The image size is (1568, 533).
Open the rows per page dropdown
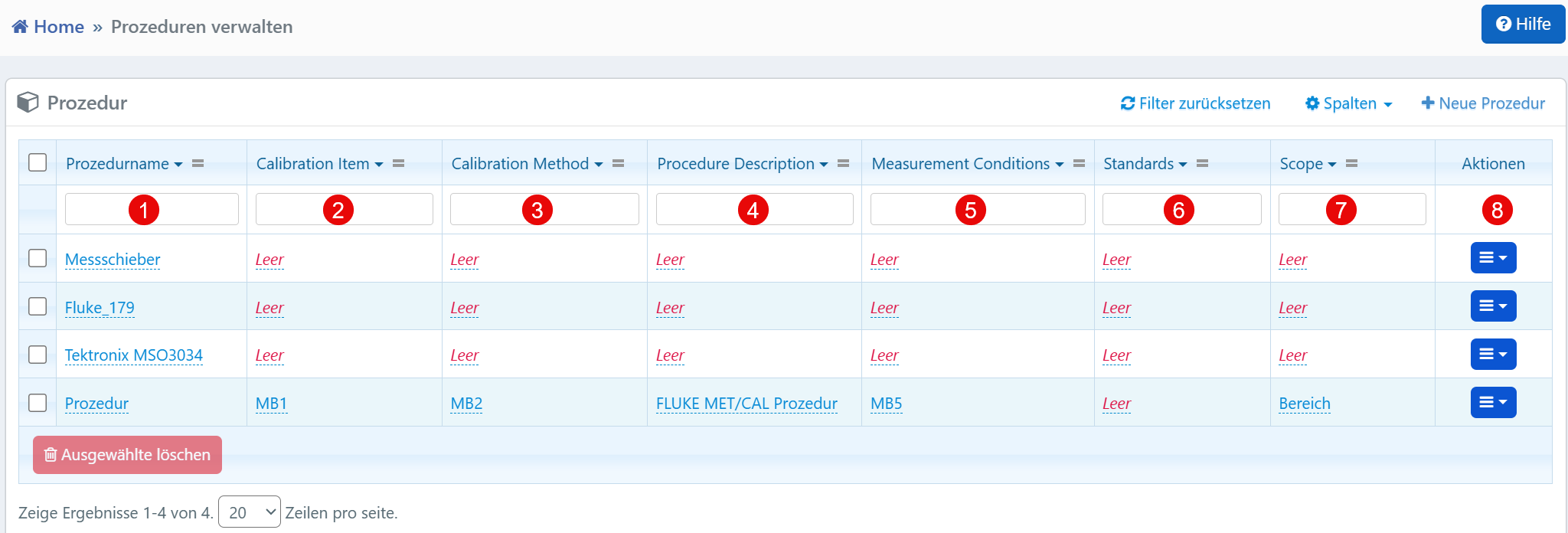250,512
